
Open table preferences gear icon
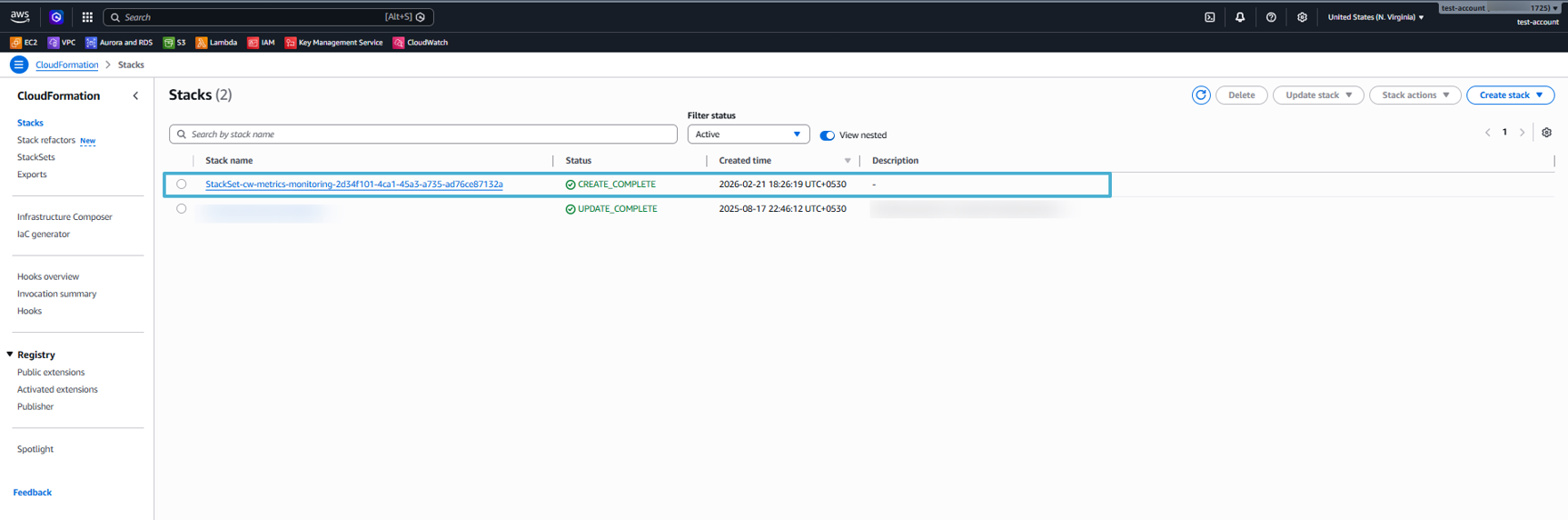tap(1546, 133)
